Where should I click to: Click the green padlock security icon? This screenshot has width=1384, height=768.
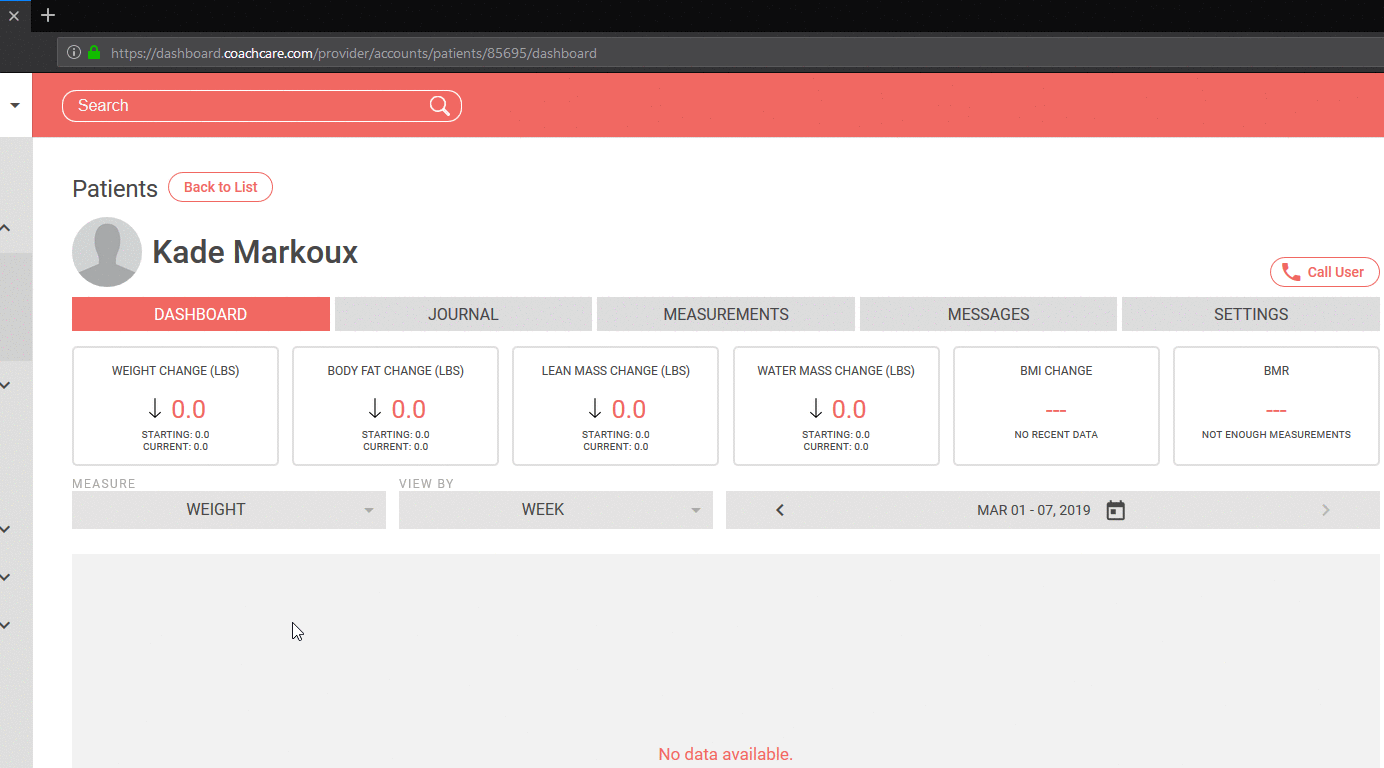click(x=94, y=53)
